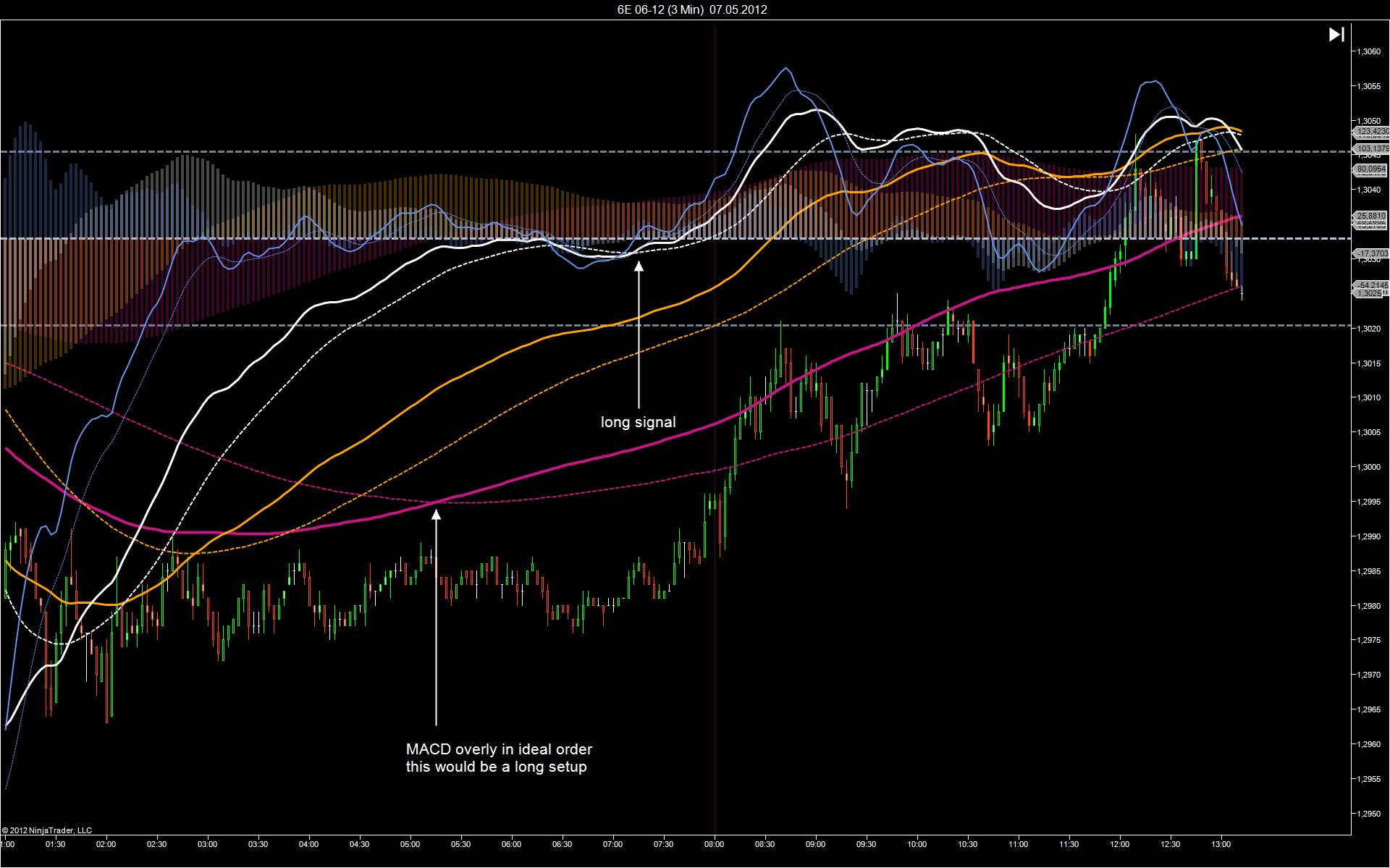Click the 01:30 time axis label
This screenshot has width=1390, height=868.
(56, 844)
